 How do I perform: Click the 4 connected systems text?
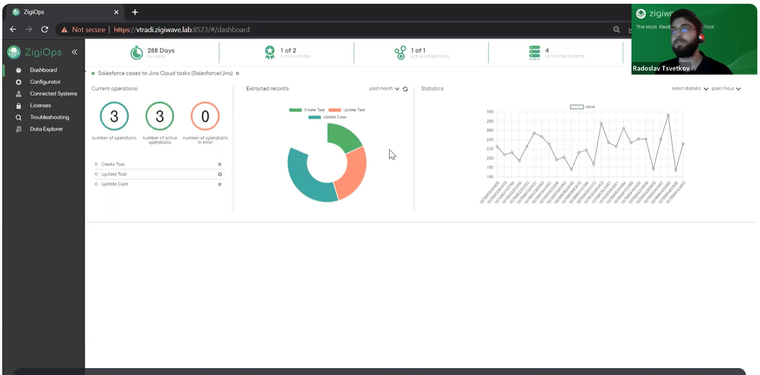pyautogui.click(x=564, y=53)
